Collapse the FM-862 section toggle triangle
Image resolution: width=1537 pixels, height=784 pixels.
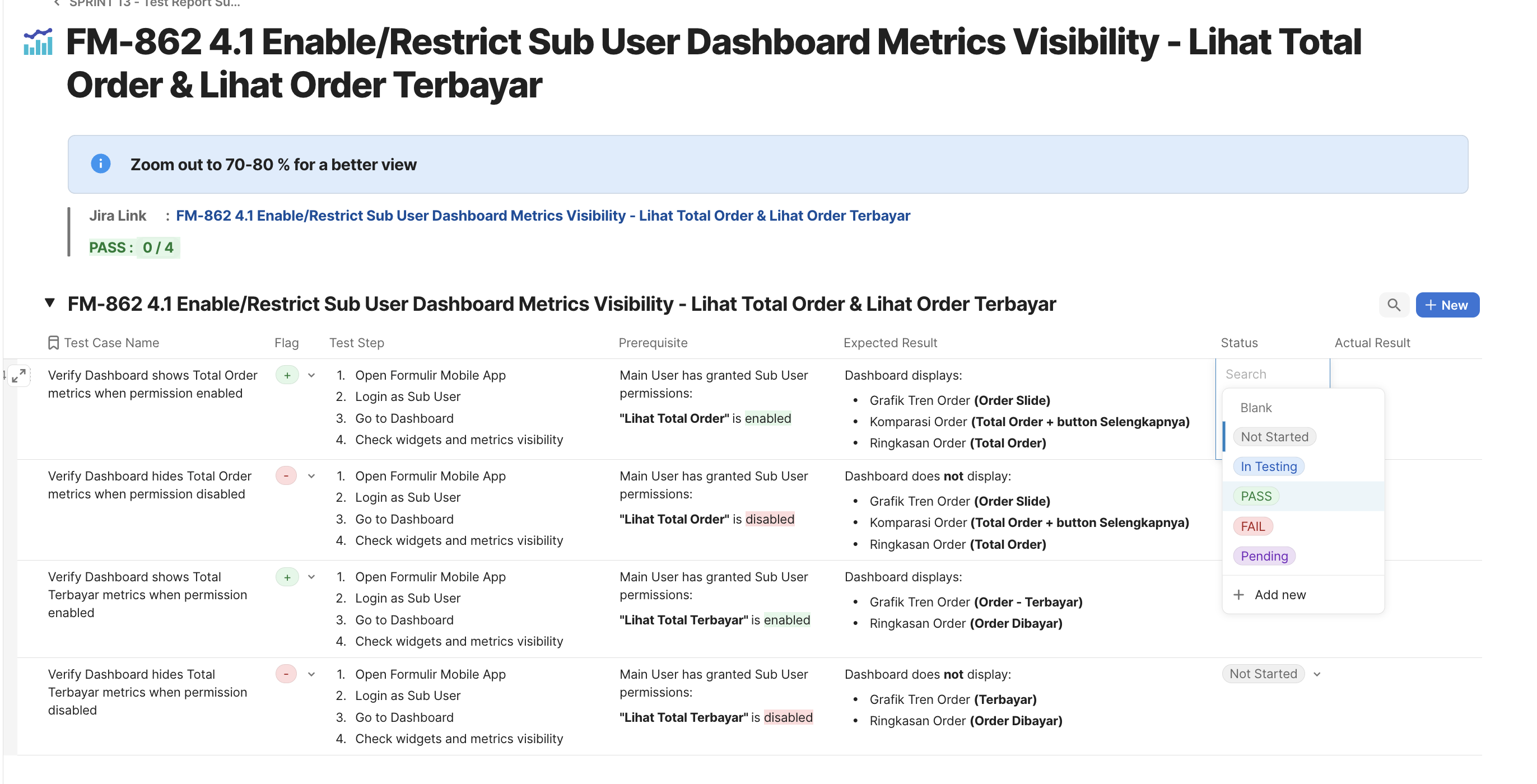coord(50,303)
